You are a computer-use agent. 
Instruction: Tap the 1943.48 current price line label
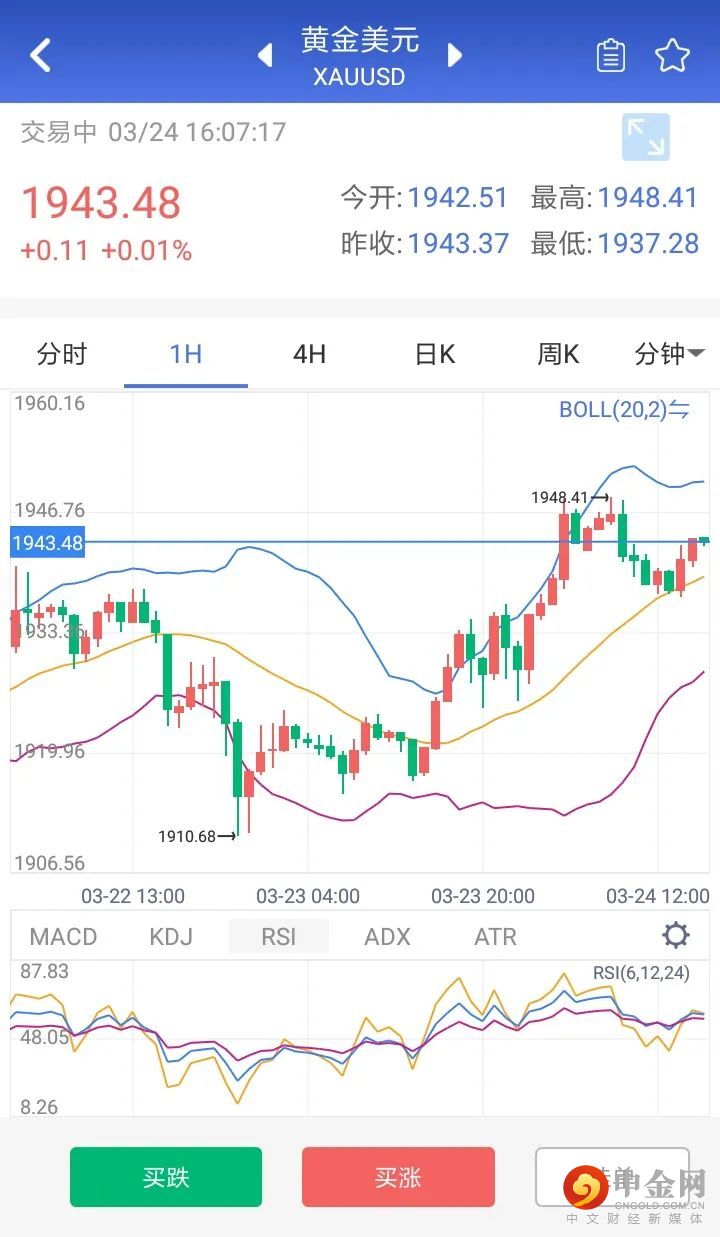[x=47, y=543]
